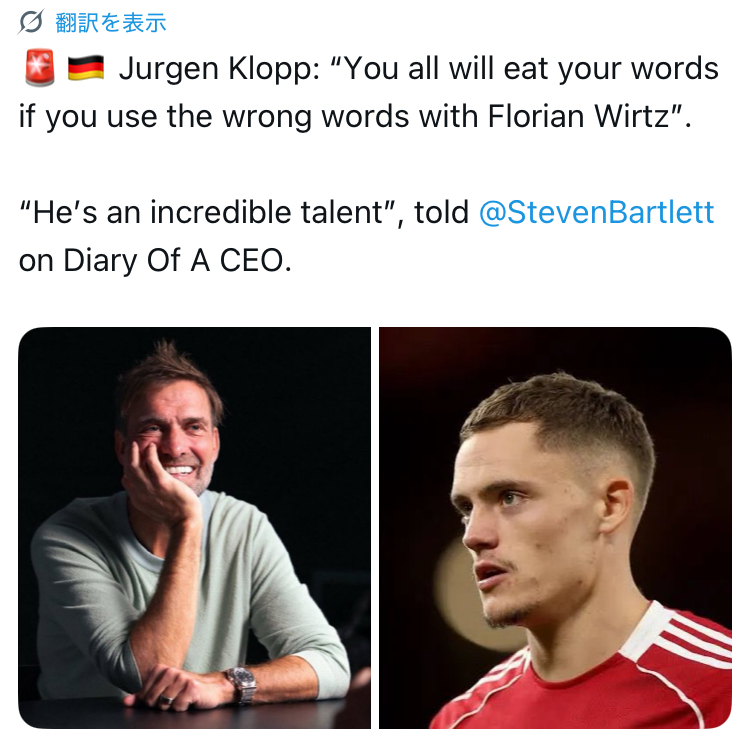The image size is (750, 737).
Task: Click the player's face in the right photo
Action: 526,517
